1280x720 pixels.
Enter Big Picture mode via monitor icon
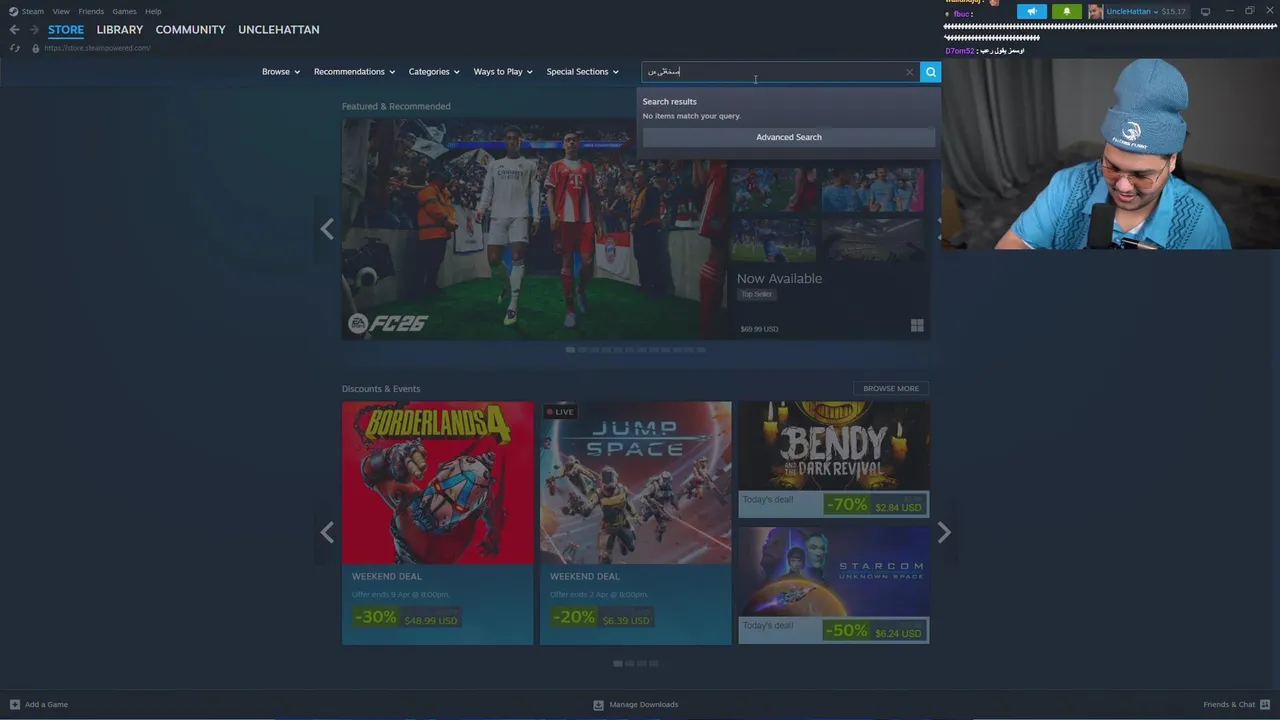[x=1205, y=12]
